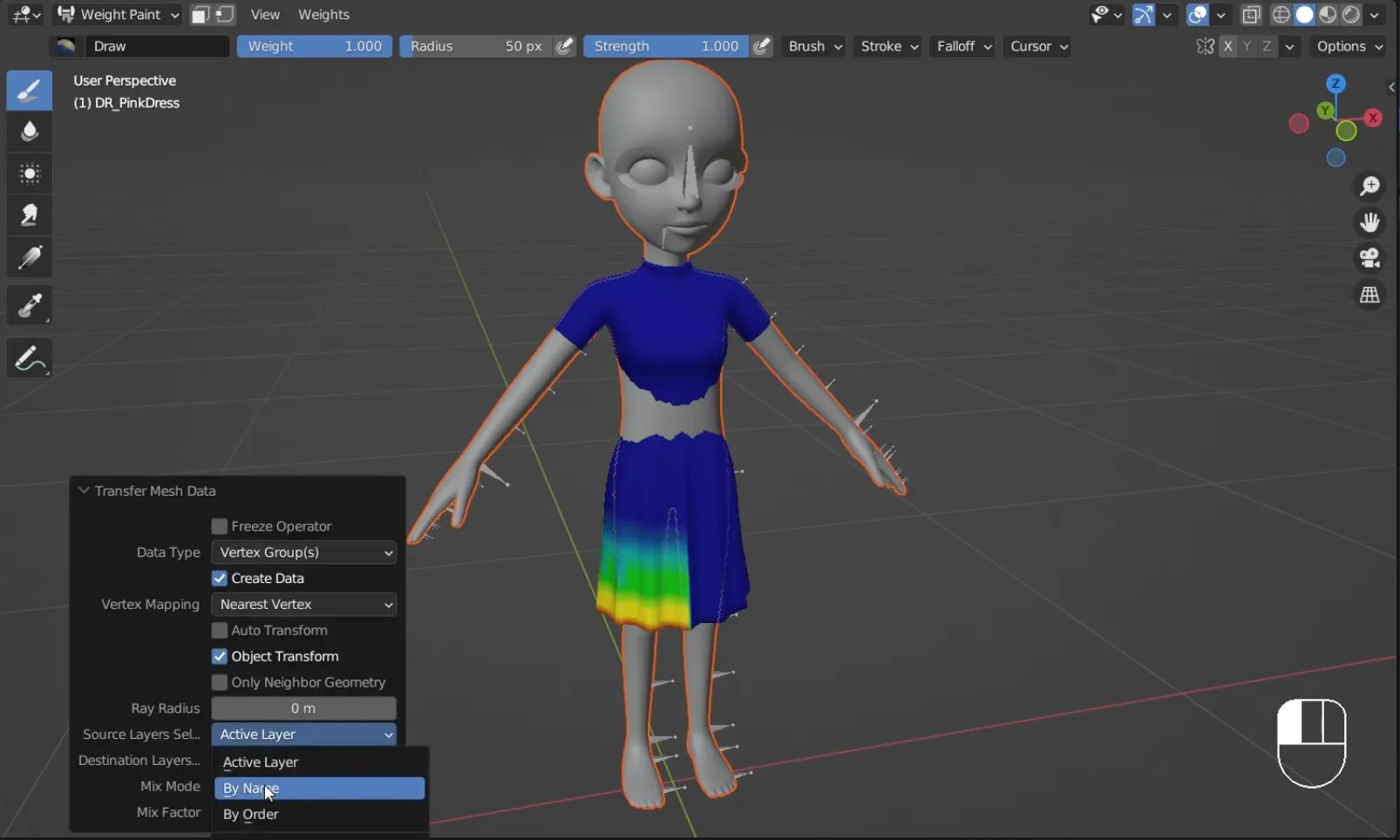
Task: Click the Draw brush name field
Action: [157, 46]
